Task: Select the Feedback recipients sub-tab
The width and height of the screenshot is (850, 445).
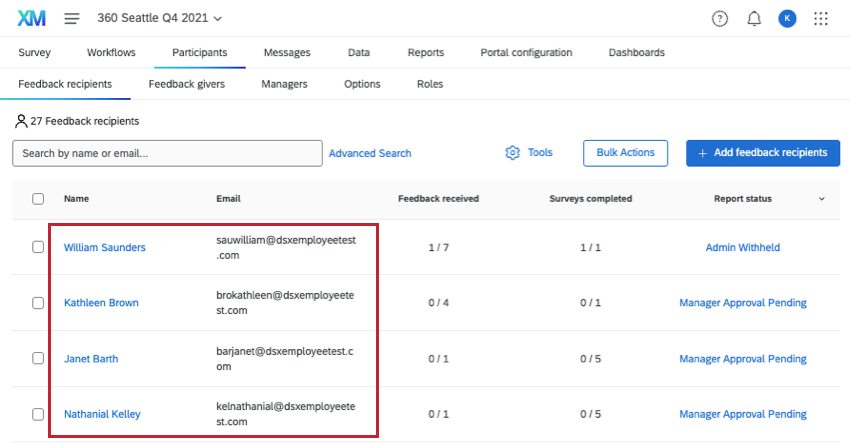Action: point(65,84)
